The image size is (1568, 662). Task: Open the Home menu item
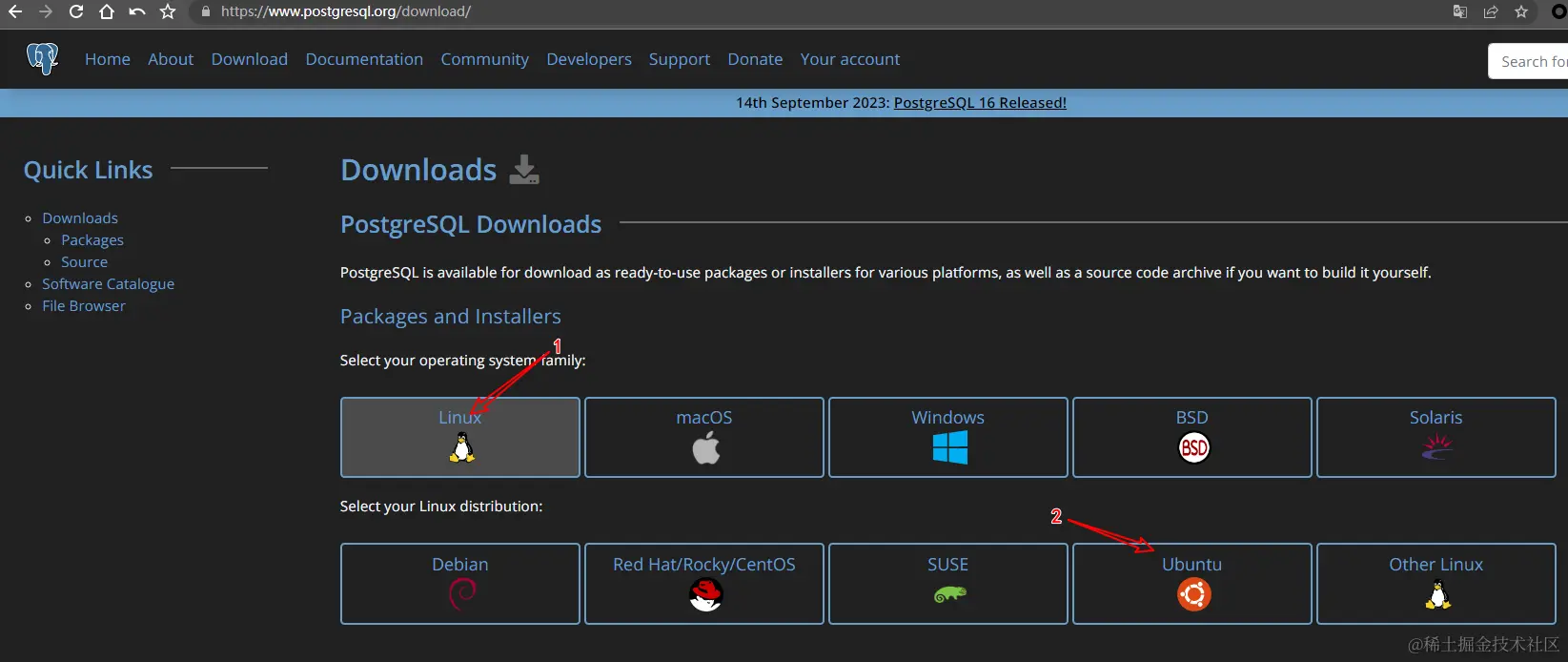tap(108, 59)
